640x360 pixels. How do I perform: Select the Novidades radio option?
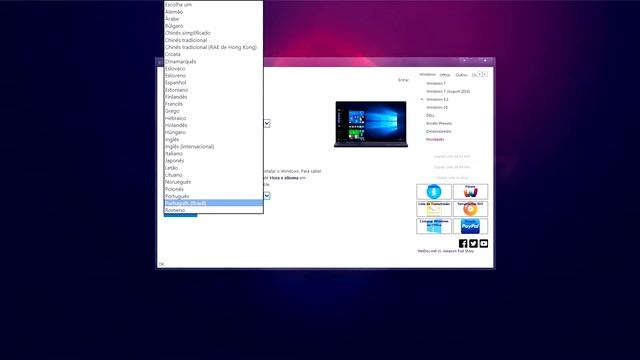coord(435,139)
